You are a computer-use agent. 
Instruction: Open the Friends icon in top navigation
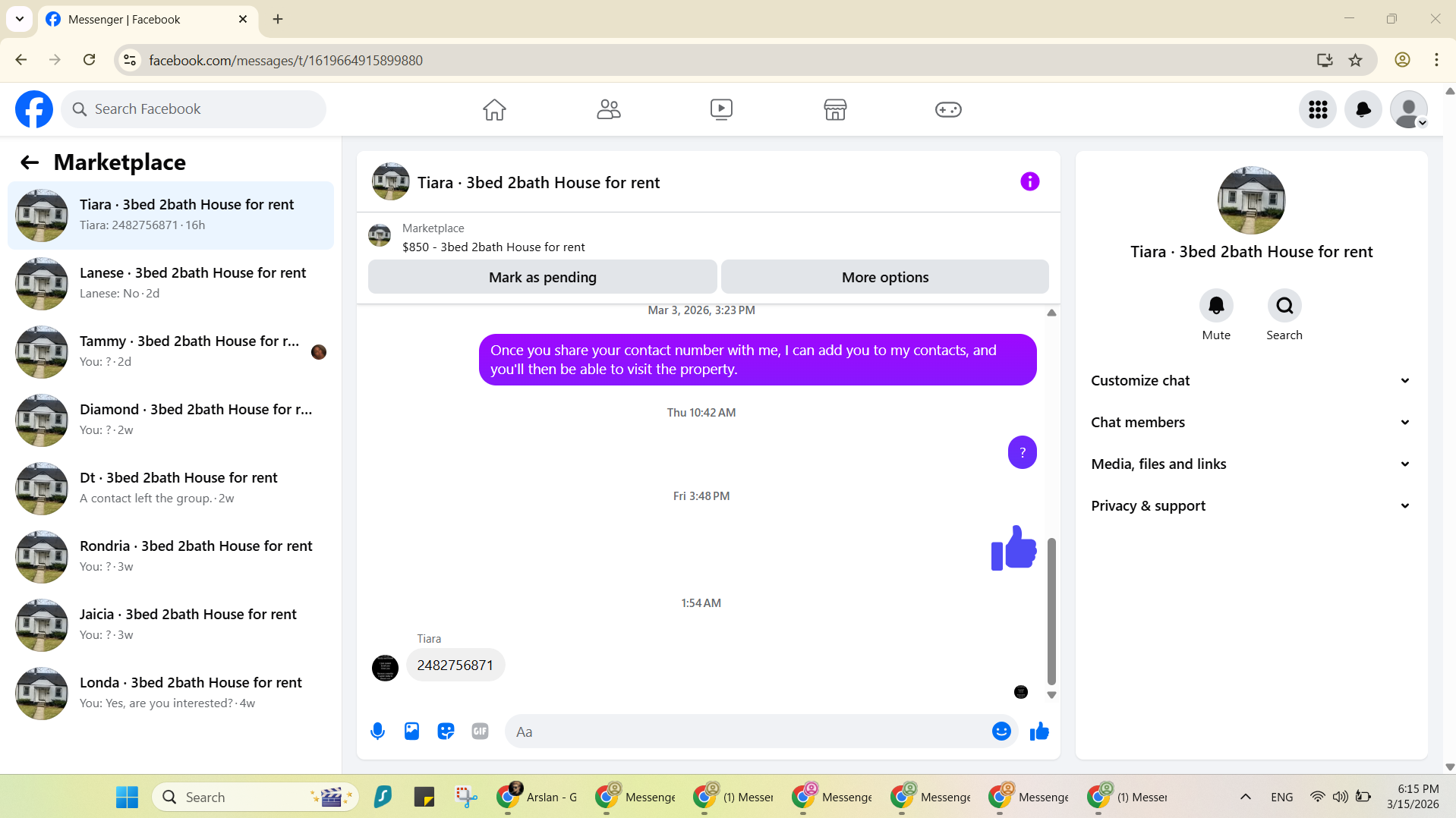tap(608, 109)
